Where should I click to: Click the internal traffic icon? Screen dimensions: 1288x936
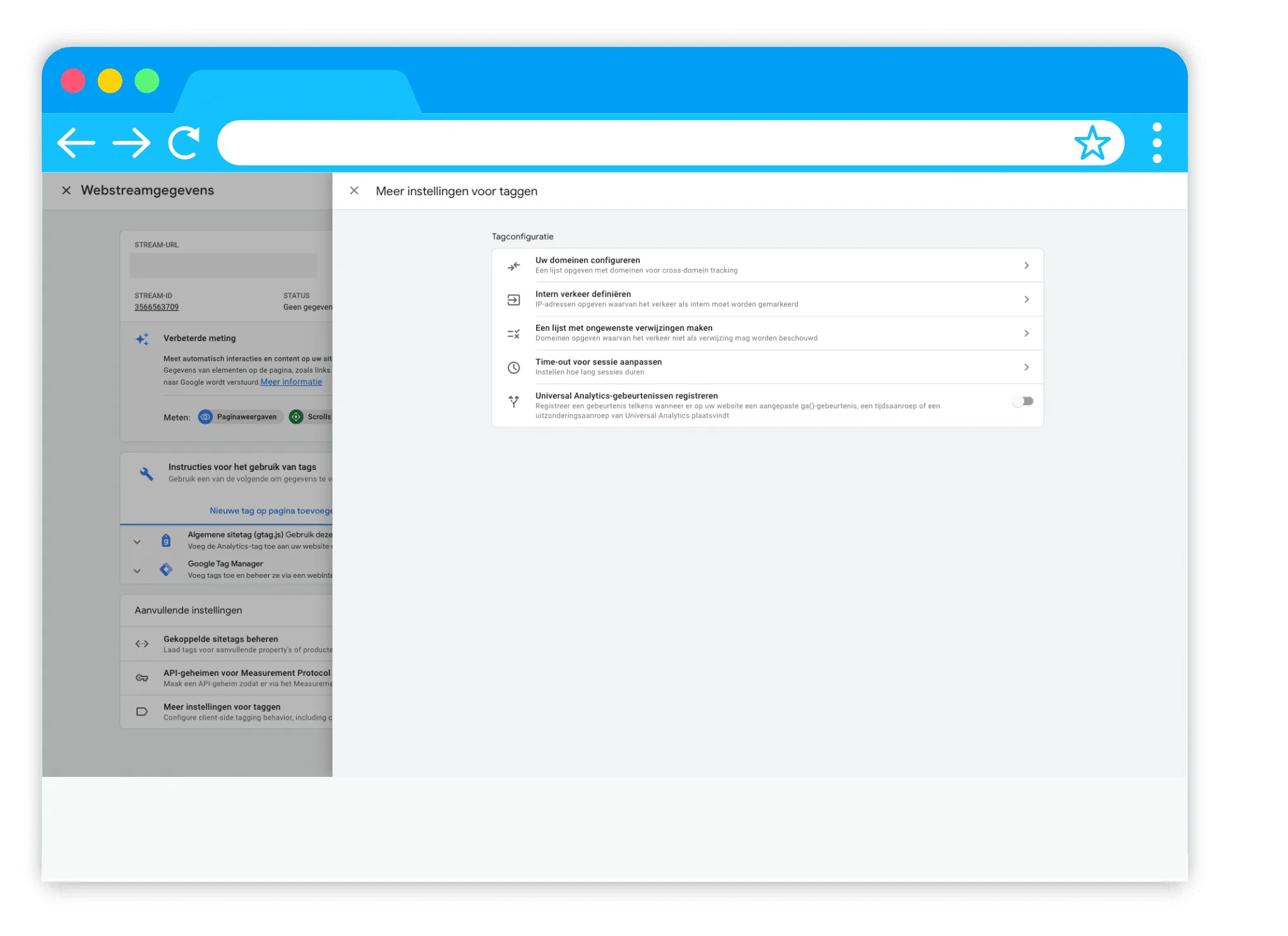pyautogui.click(x=514, y=300)
